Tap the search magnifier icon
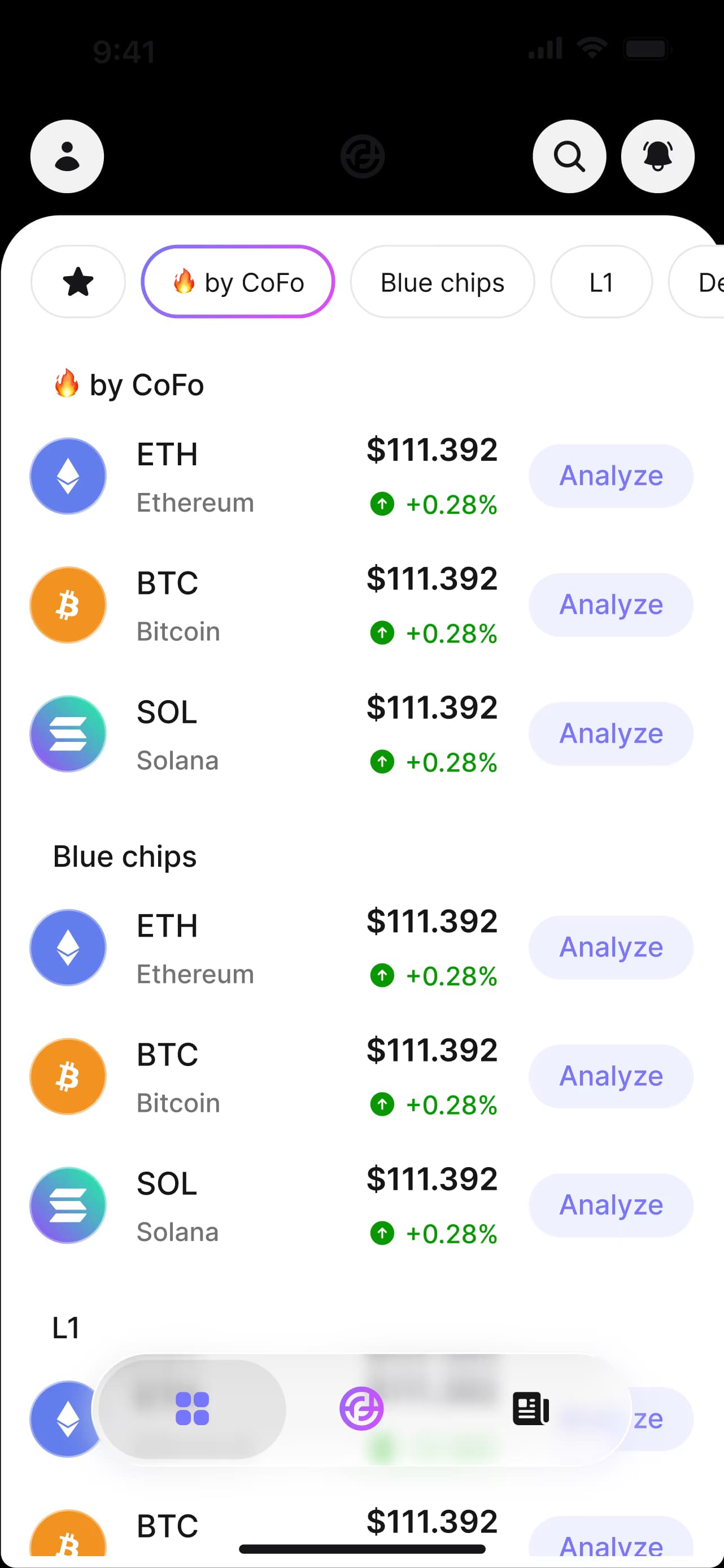Image resolution: width=724 pixels, height=1568 pixels. (x=569, y=156)
